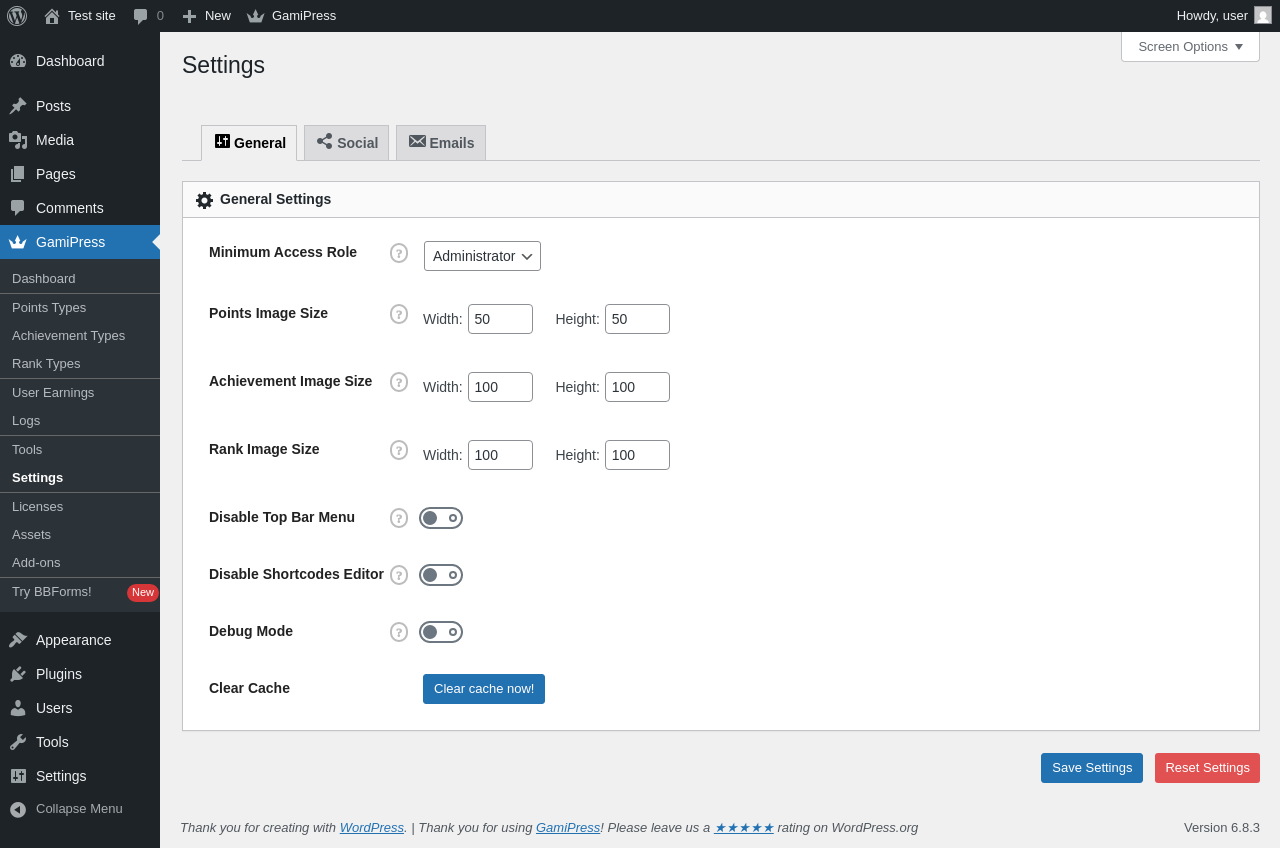
Task: Toggle the Disable Top Bar Menu switch
Action: (441, 518)
